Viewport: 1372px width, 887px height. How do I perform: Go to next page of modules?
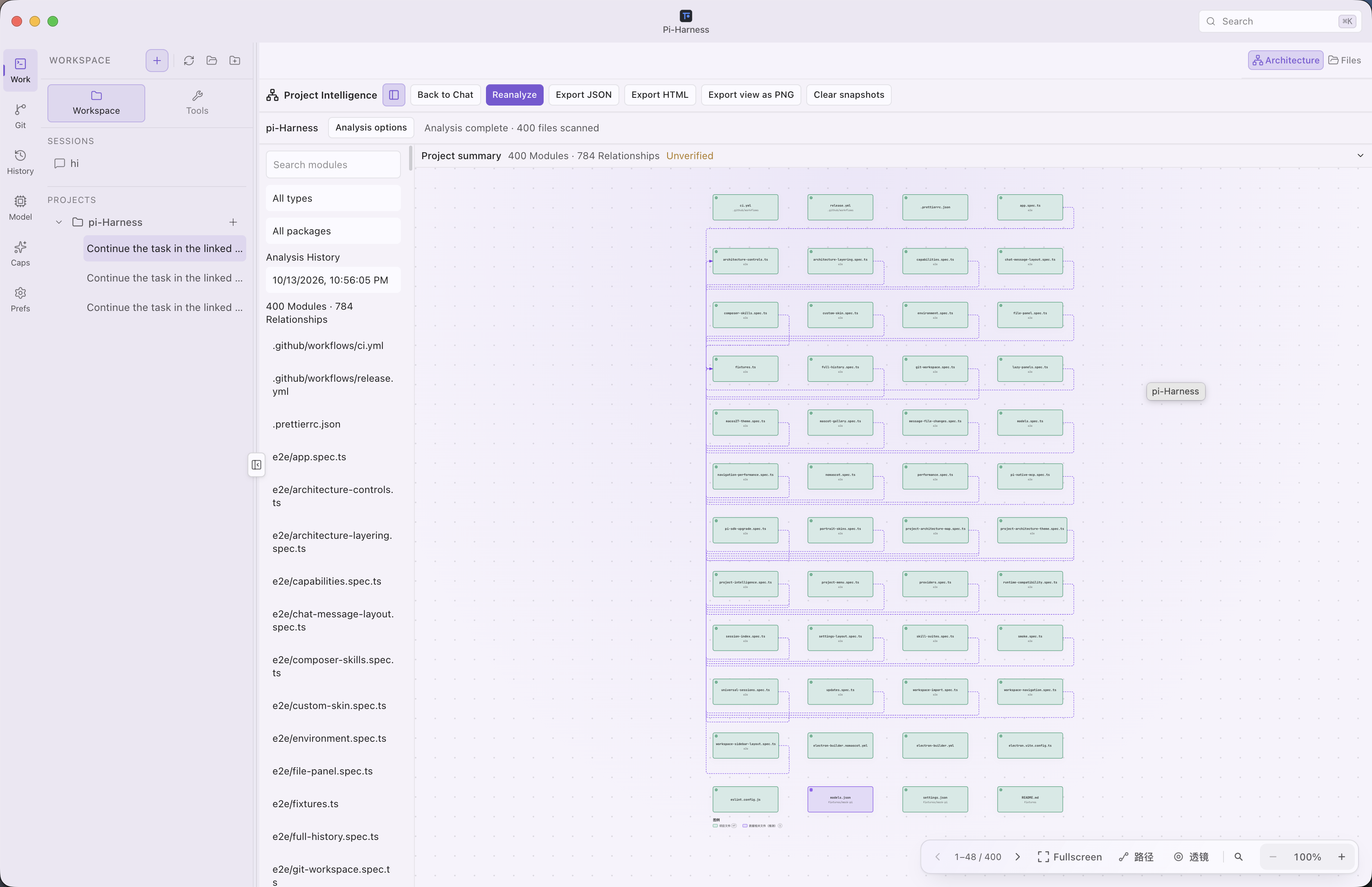(x=1018, y=857)
